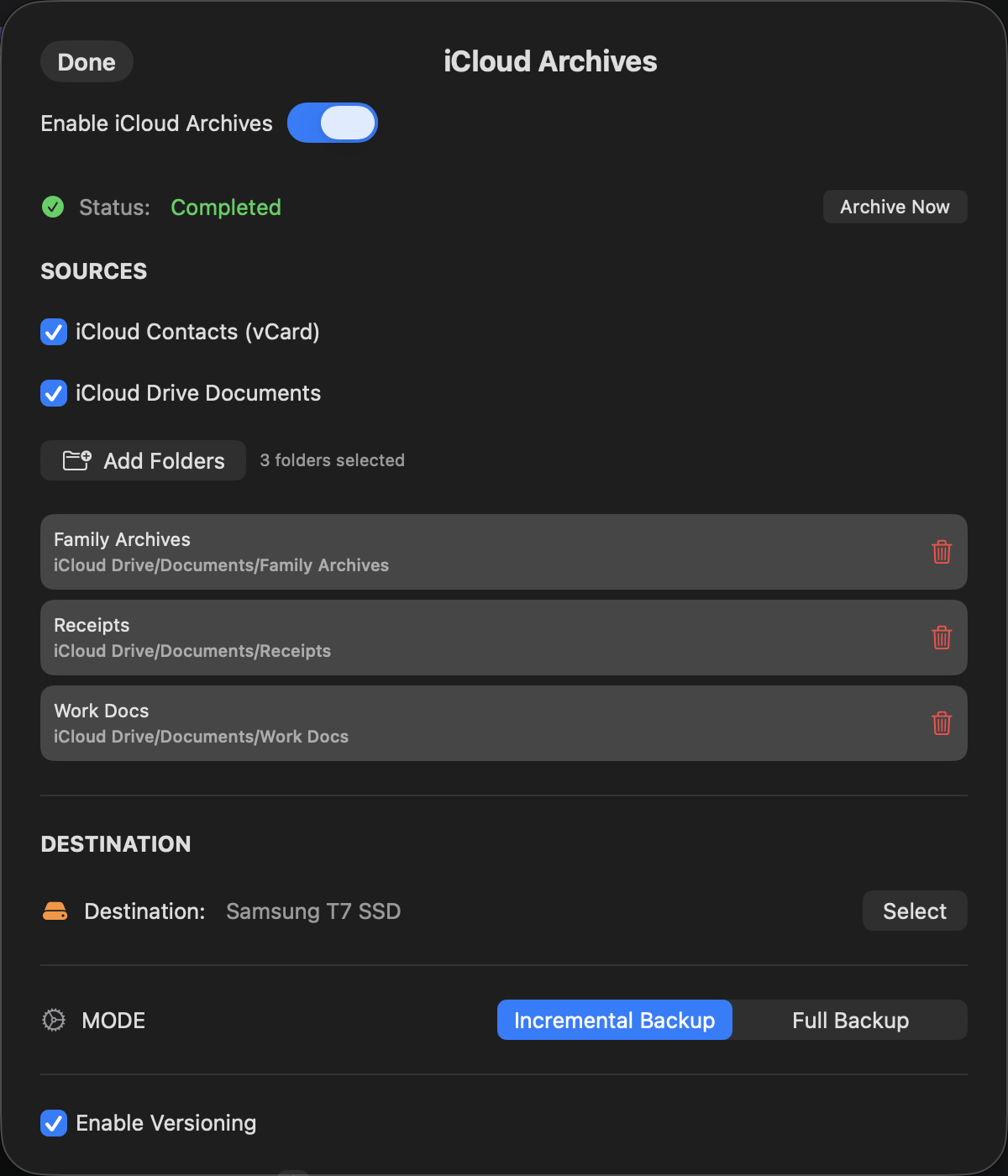Click the folder-plus icon in Add Folders
Image resolution: width=1008 pixels, height=1176 pixels.
tap(76, 460)
